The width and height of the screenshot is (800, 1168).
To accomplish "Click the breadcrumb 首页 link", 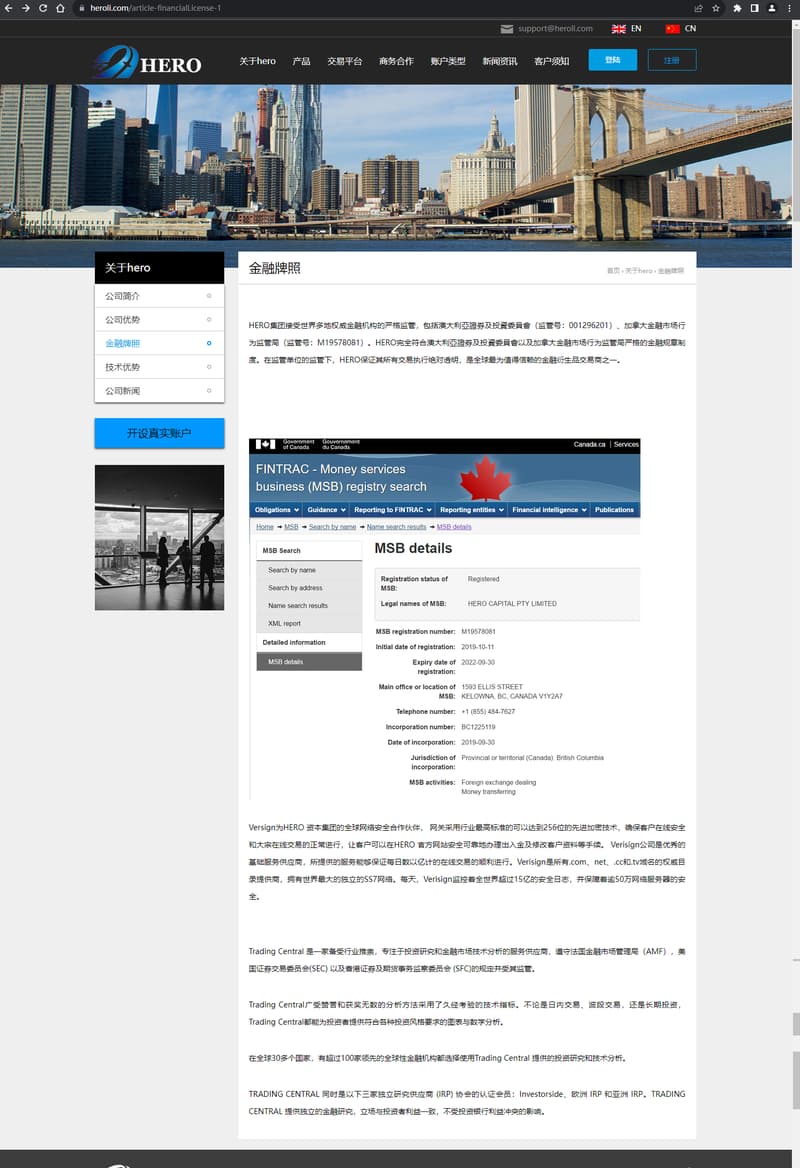I will click(613, 271).
